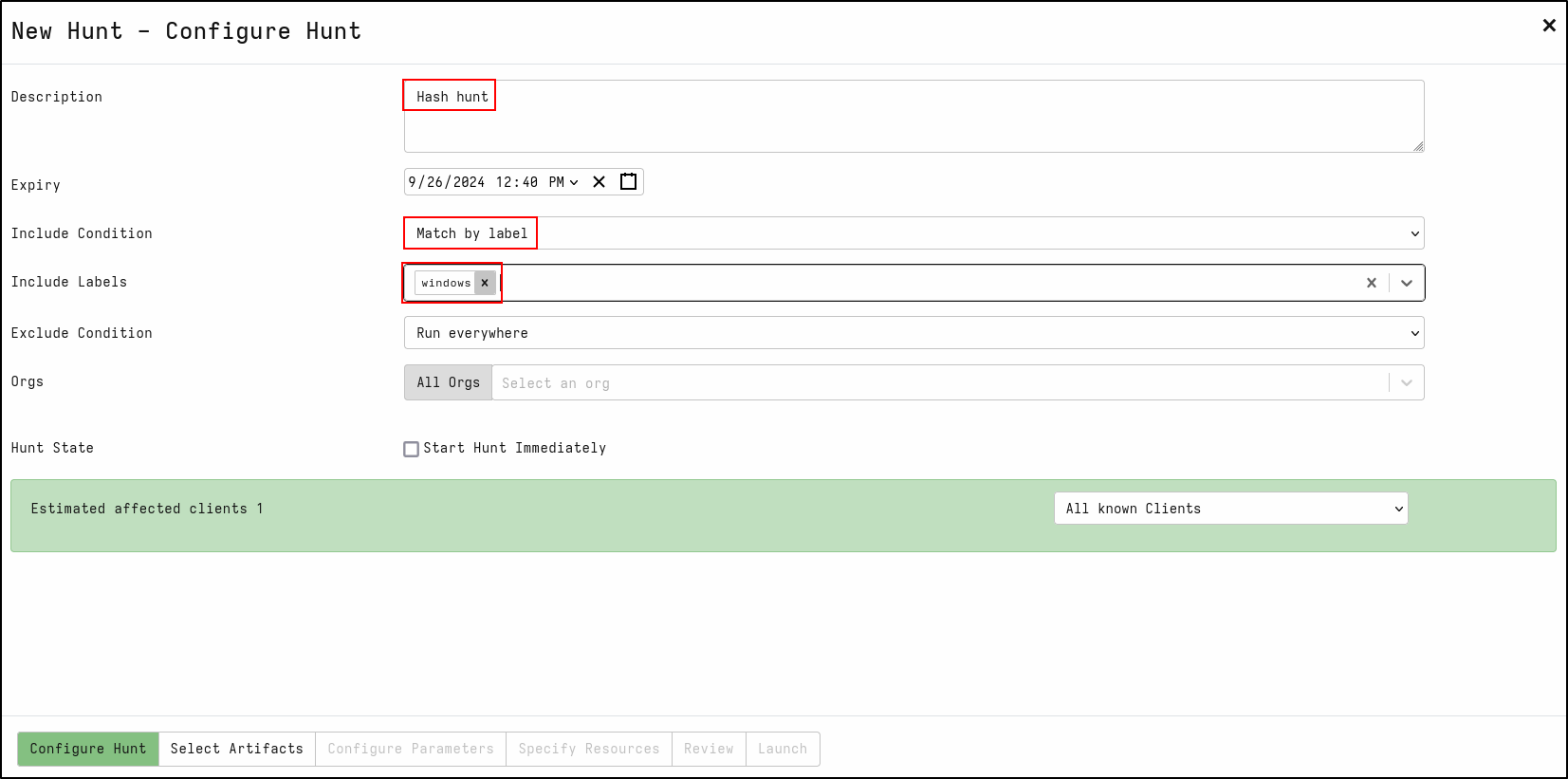The width and height of the screenshot is (1568, 779).
Task: Open the Include Condition dropdown
Action: (913, 233)
